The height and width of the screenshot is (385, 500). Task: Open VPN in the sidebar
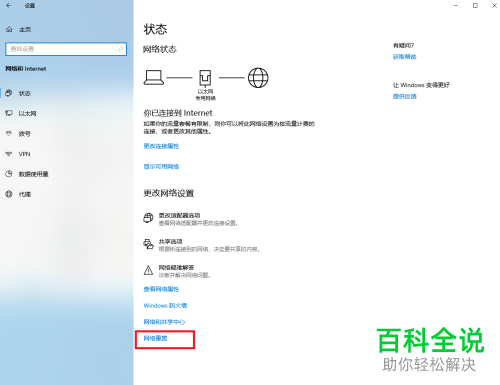coord(24,154)
